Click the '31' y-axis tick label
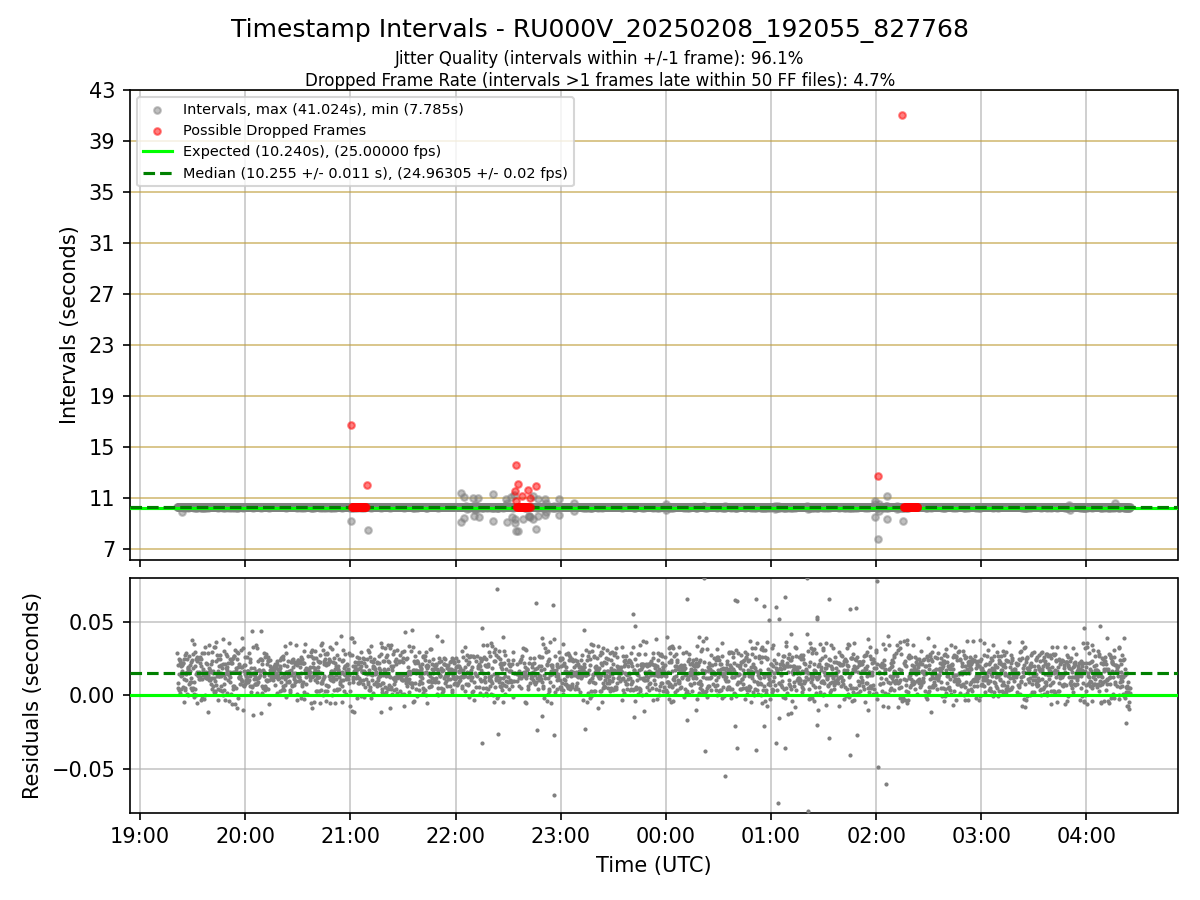 102,243
